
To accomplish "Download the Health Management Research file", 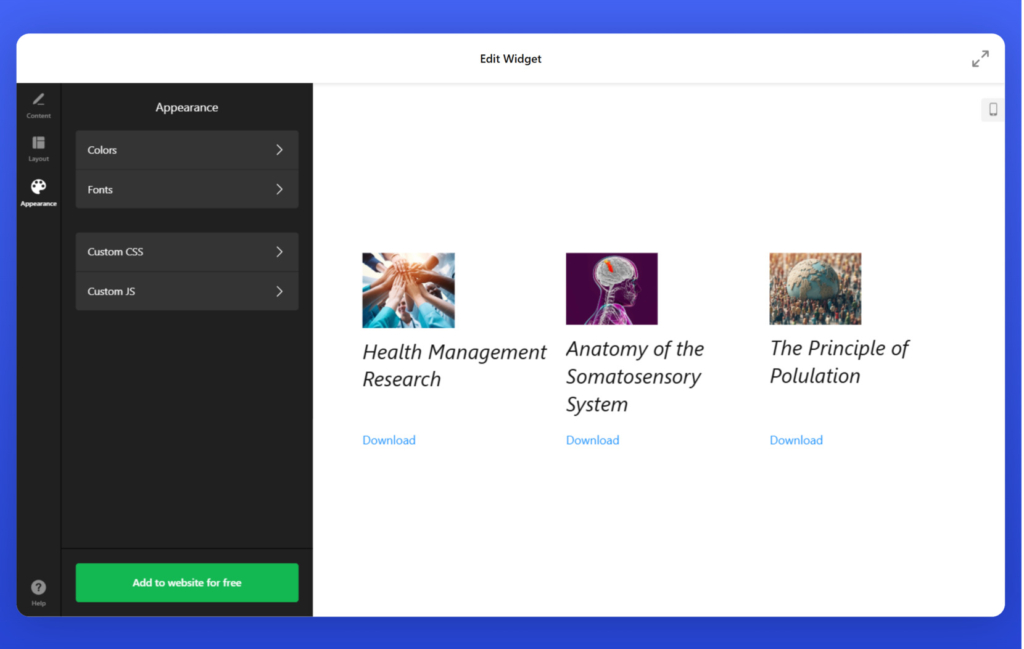I will [389, 440].
